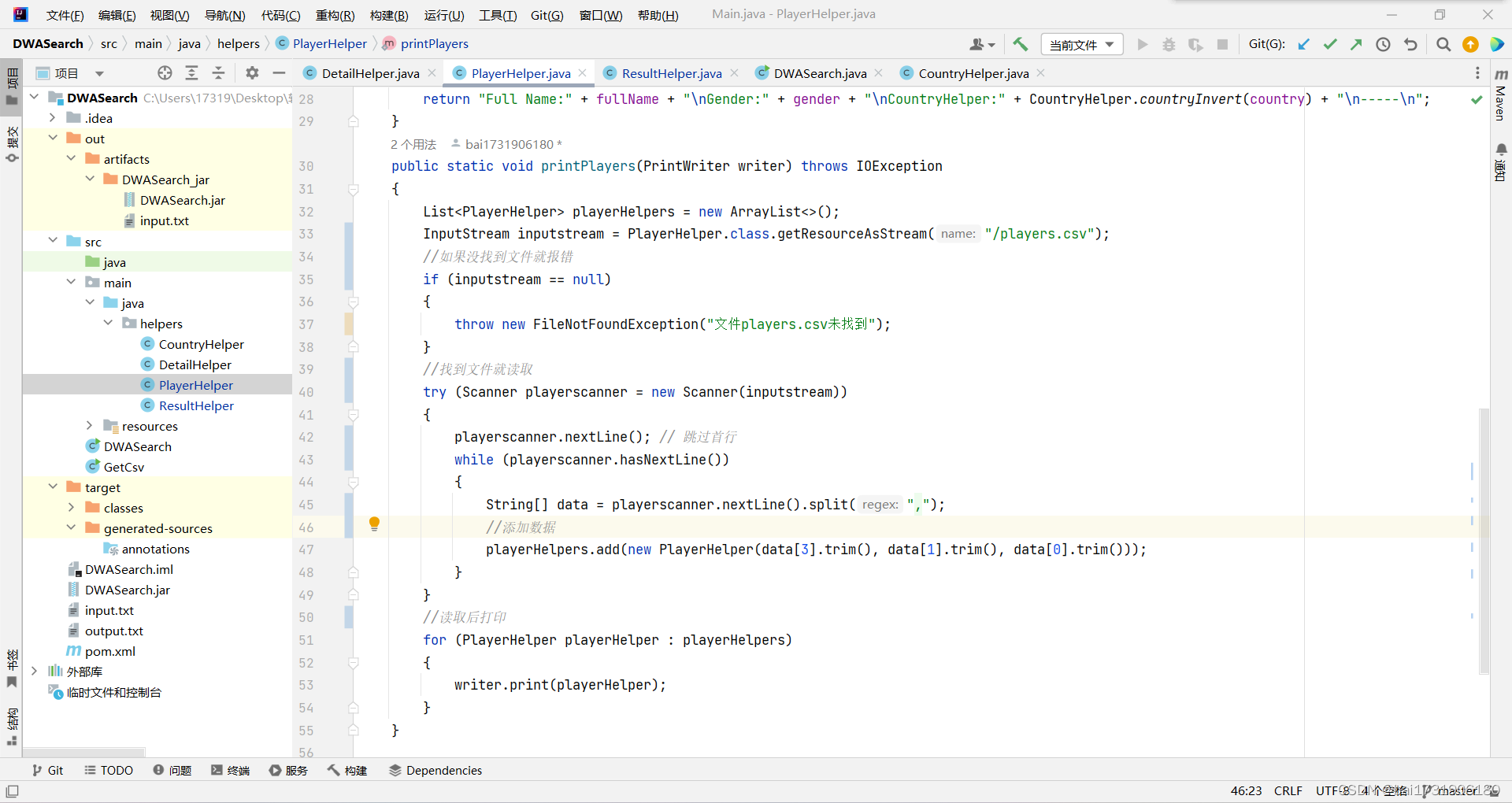Select output.txt in the project tree
1512x803 pixels.
pyautogui.click(x=113, y=631)
